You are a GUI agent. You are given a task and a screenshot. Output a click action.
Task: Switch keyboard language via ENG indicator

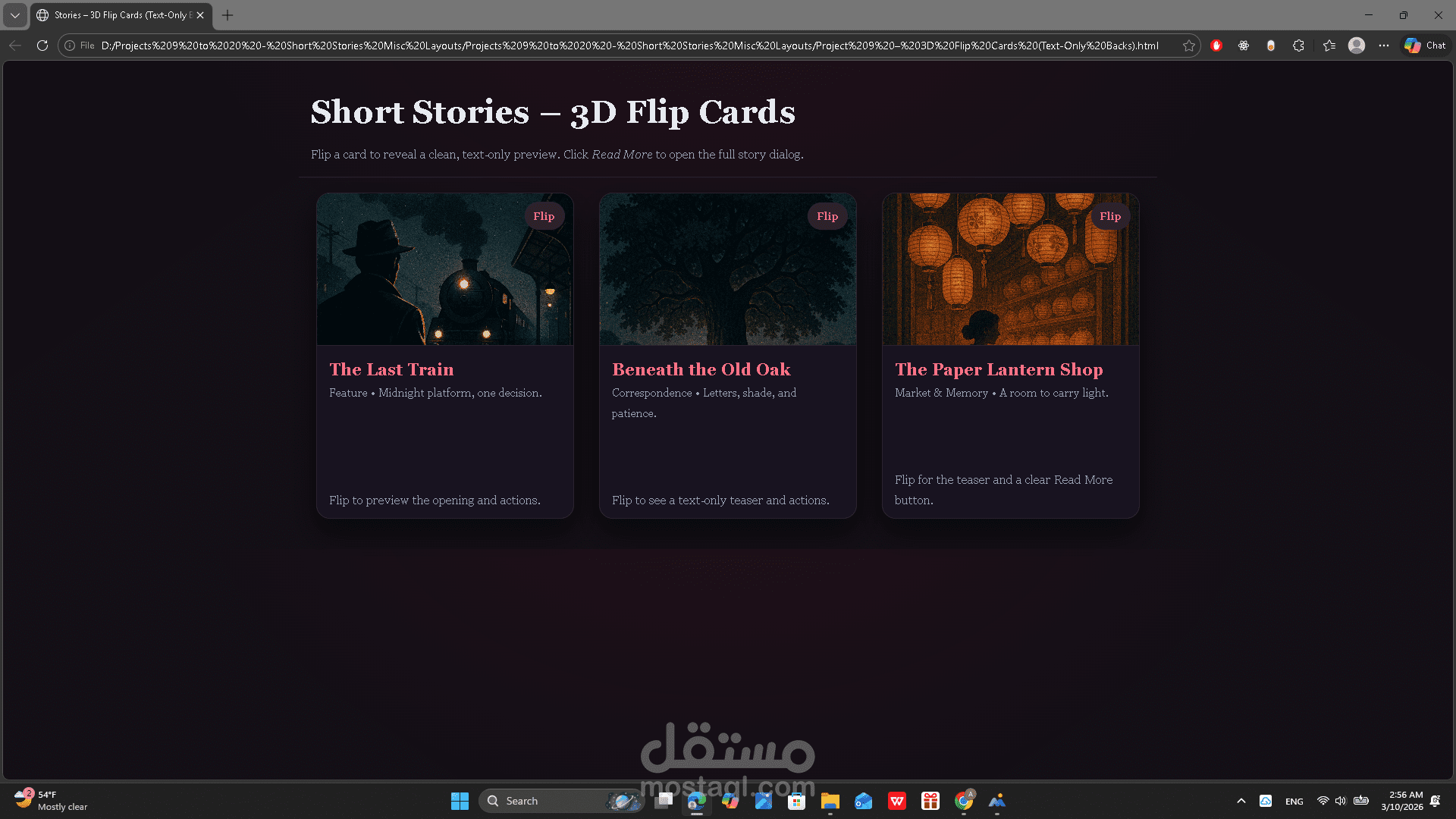[x=1294, y=801]
